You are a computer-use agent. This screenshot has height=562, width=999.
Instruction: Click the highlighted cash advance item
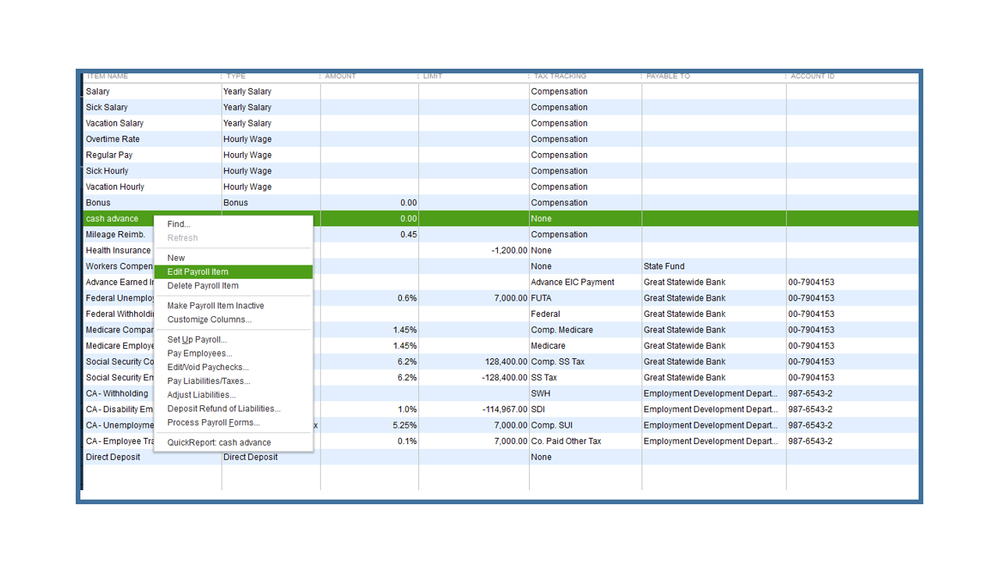coord(112,219)
